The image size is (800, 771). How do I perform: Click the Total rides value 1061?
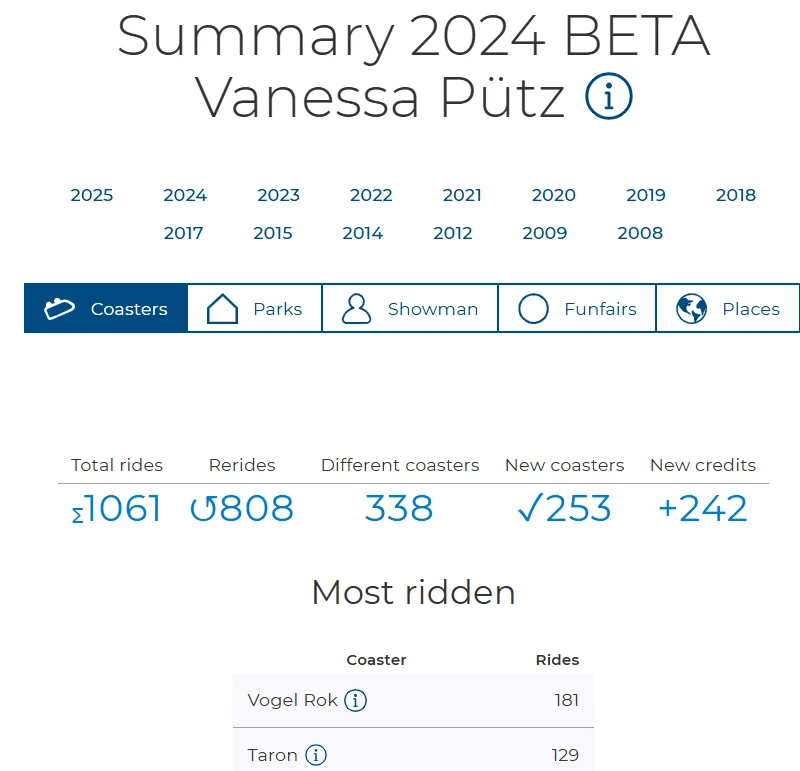tap(117, 509)
